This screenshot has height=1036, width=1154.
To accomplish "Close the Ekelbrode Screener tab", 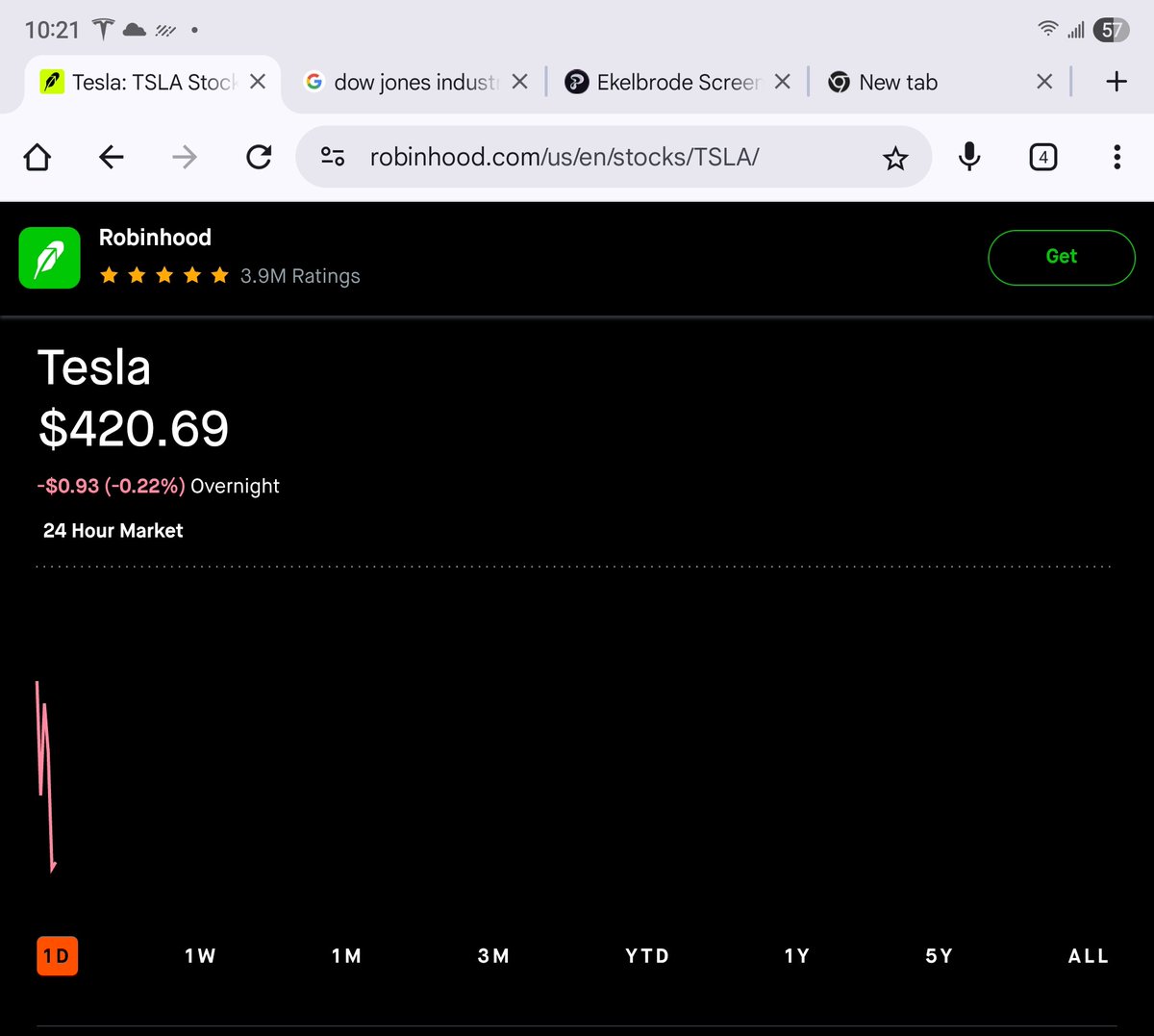I will 783,82.
